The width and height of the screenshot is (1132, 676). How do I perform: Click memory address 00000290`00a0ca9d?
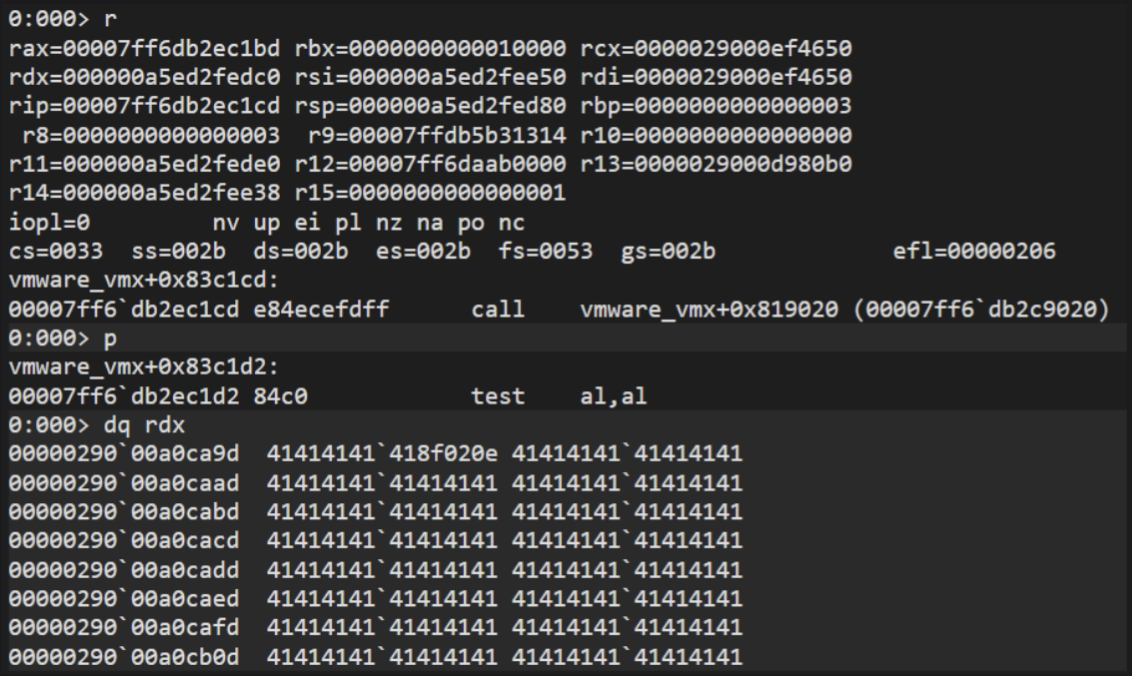131,454
